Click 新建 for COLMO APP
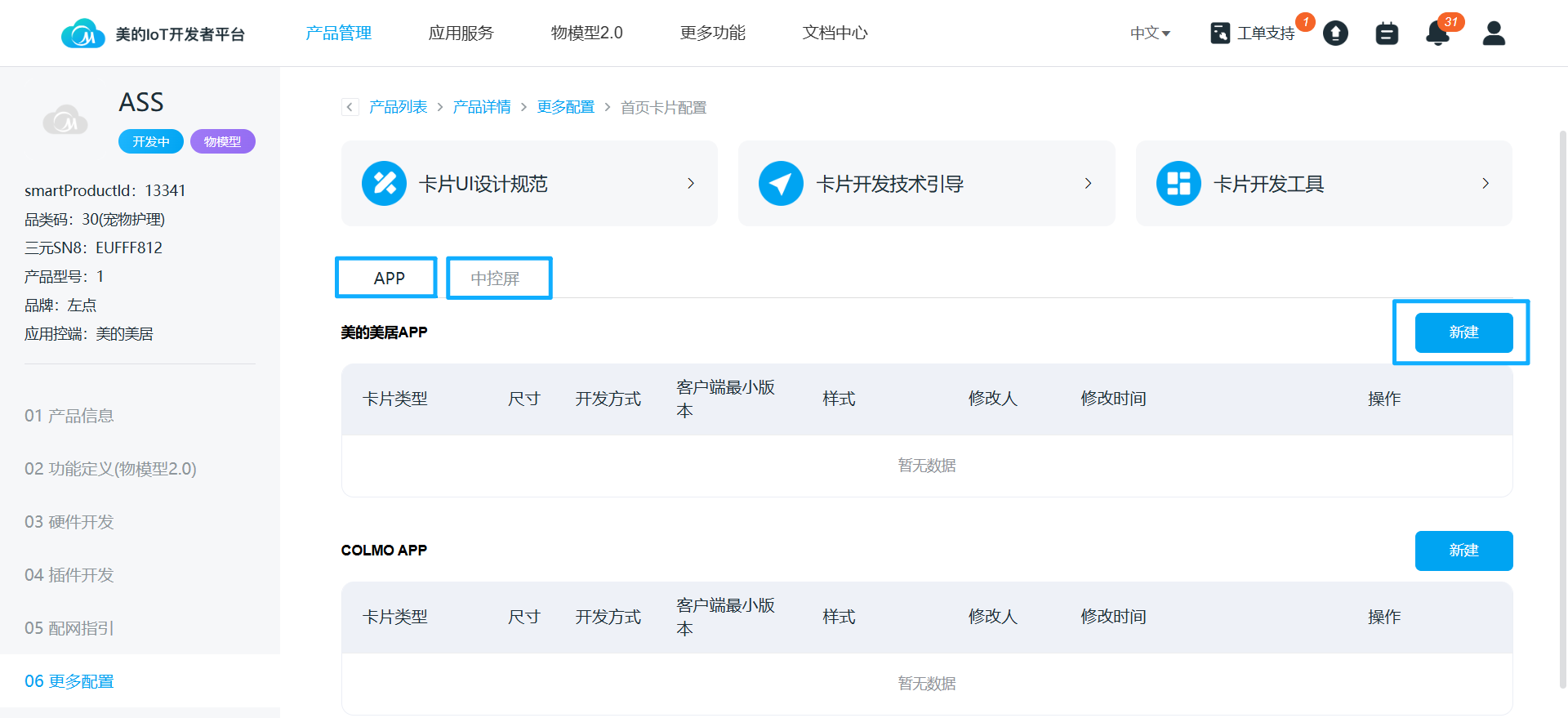The image size is (1568, 718). pyautogui.click(x=1463, y=551)
